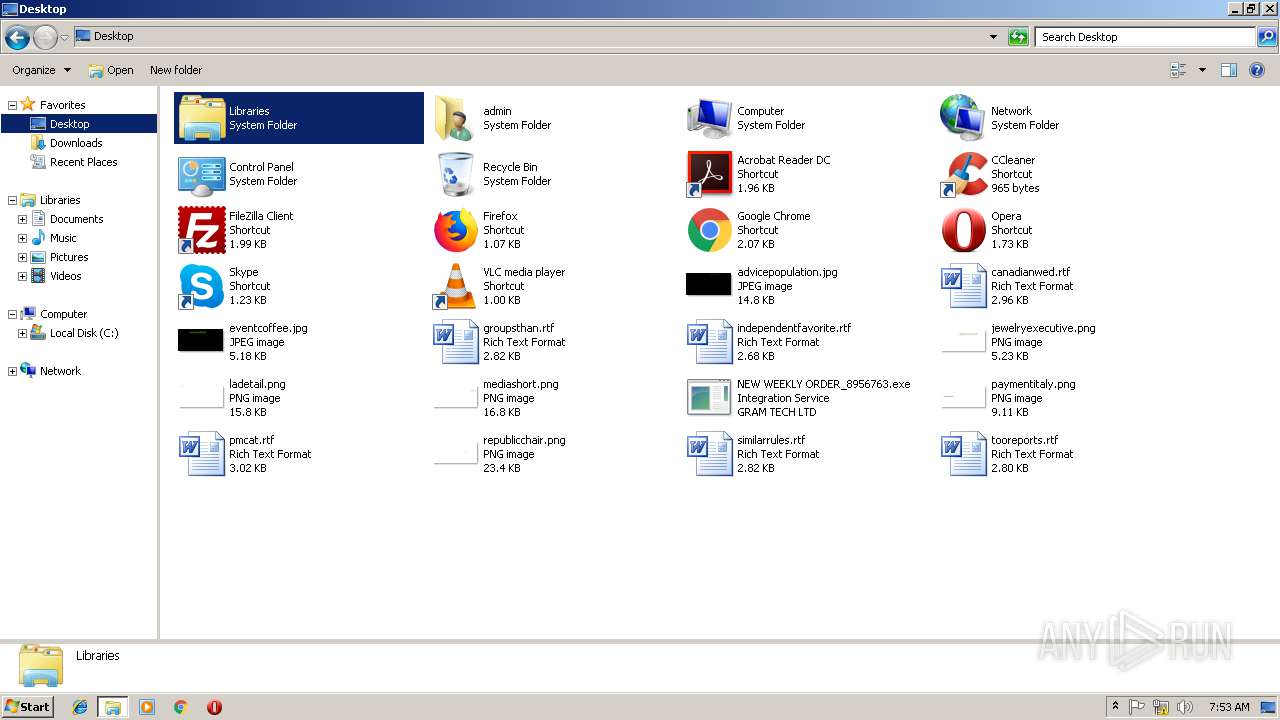
Task: Select the VLC media player icon
Action: (x=455, y=286)
